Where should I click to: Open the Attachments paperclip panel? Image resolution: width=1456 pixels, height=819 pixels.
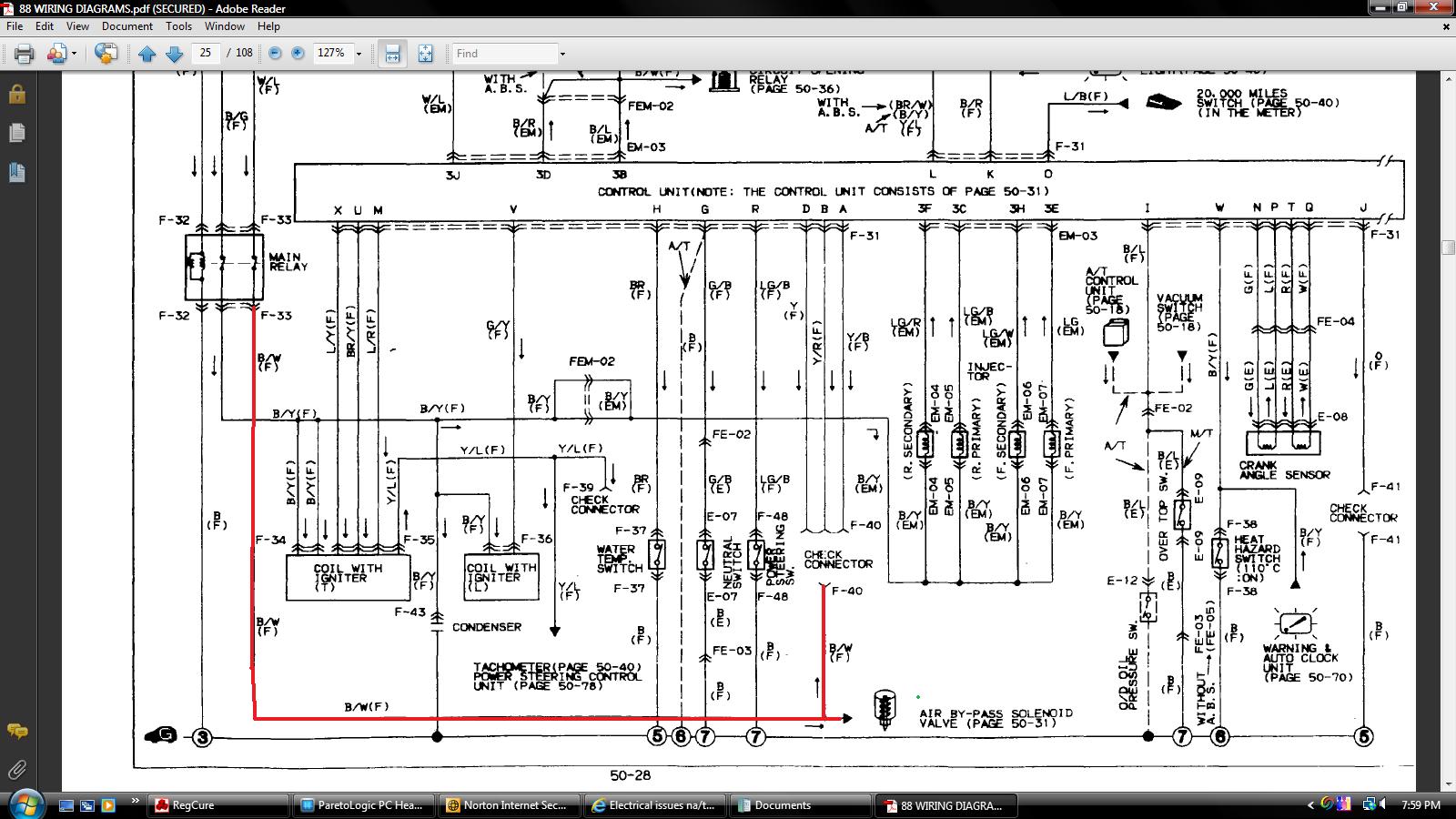pyautogui.click(x=16, y=770)
